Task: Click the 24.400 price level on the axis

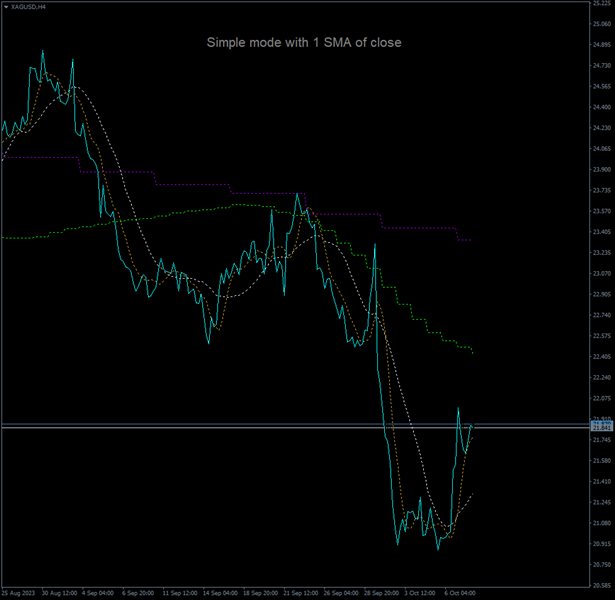Action: coord(601,107)
